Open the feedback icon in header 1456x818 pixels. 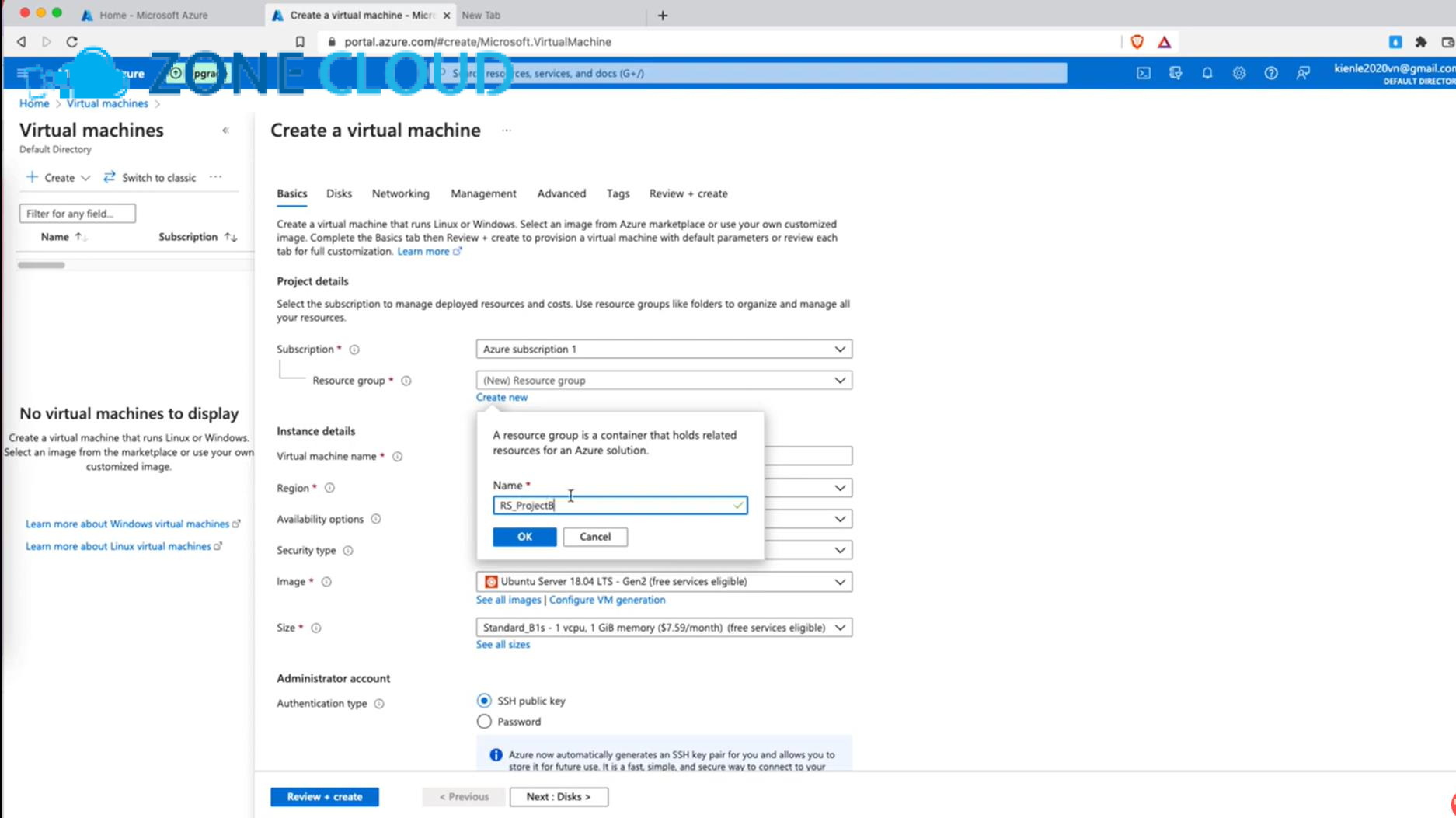point(1303,73)
